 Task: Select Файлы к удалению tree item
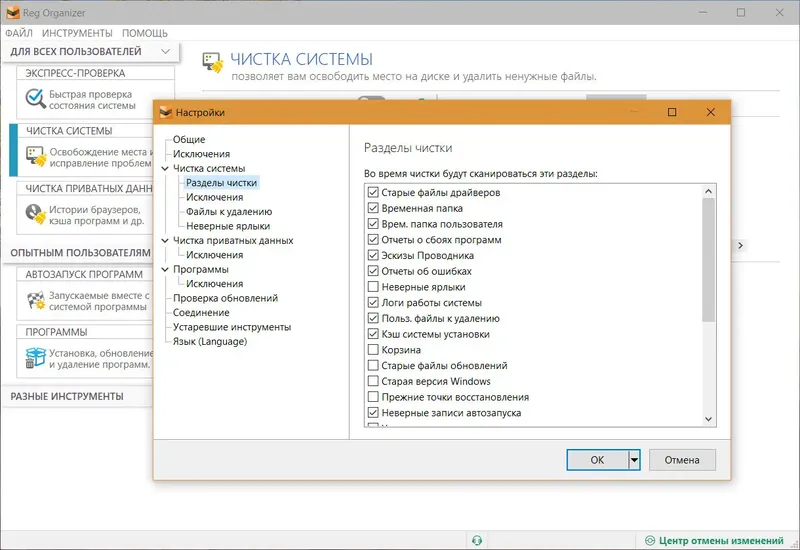[229, 212]
